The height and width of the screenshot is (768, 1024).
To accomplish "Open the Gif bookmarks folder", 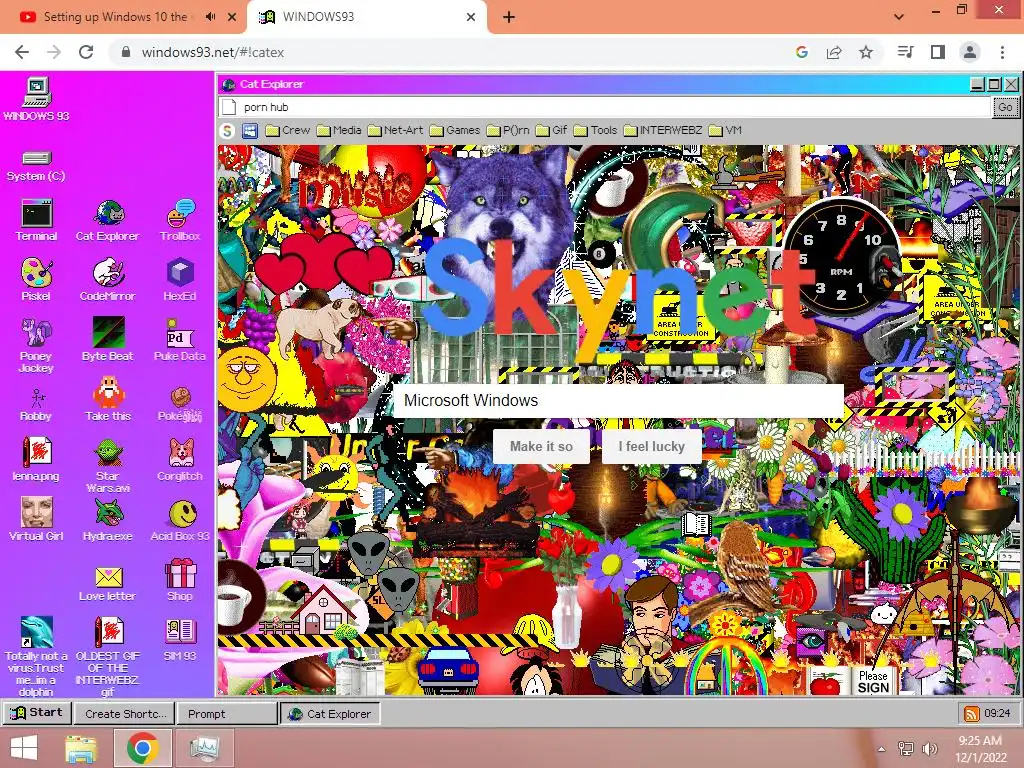I will click(x=552, y=131).
